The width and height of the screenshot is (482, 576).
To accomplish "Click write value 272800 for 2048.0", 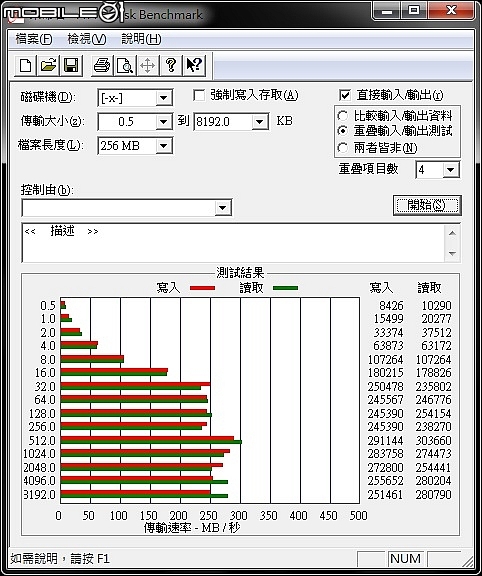I will (385, 468).
